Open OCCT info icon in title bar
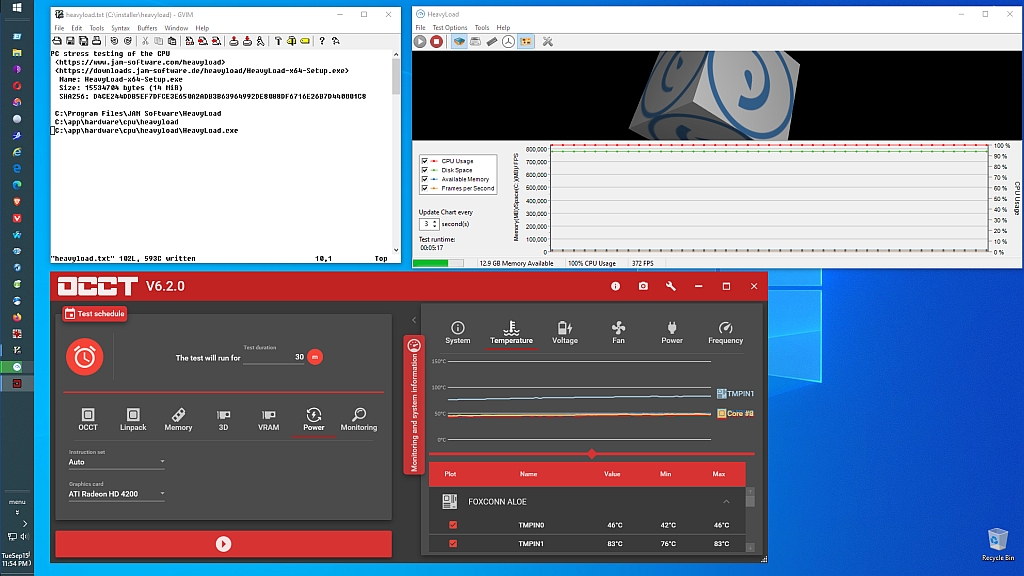 click(615, 286)
